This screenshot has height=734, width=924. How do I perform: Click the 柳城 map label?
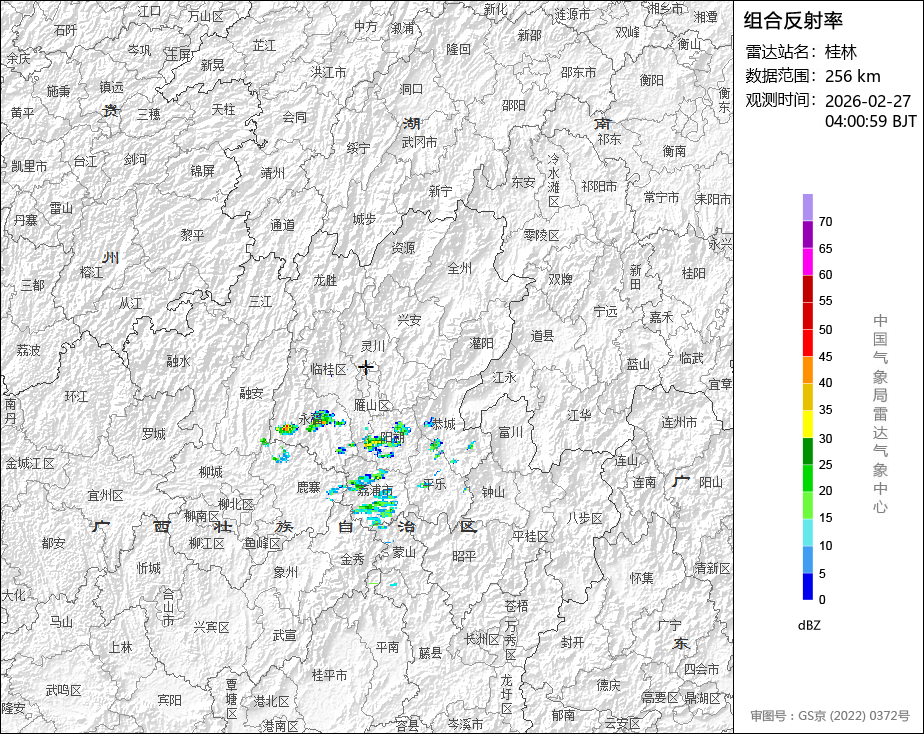[210, 472]
